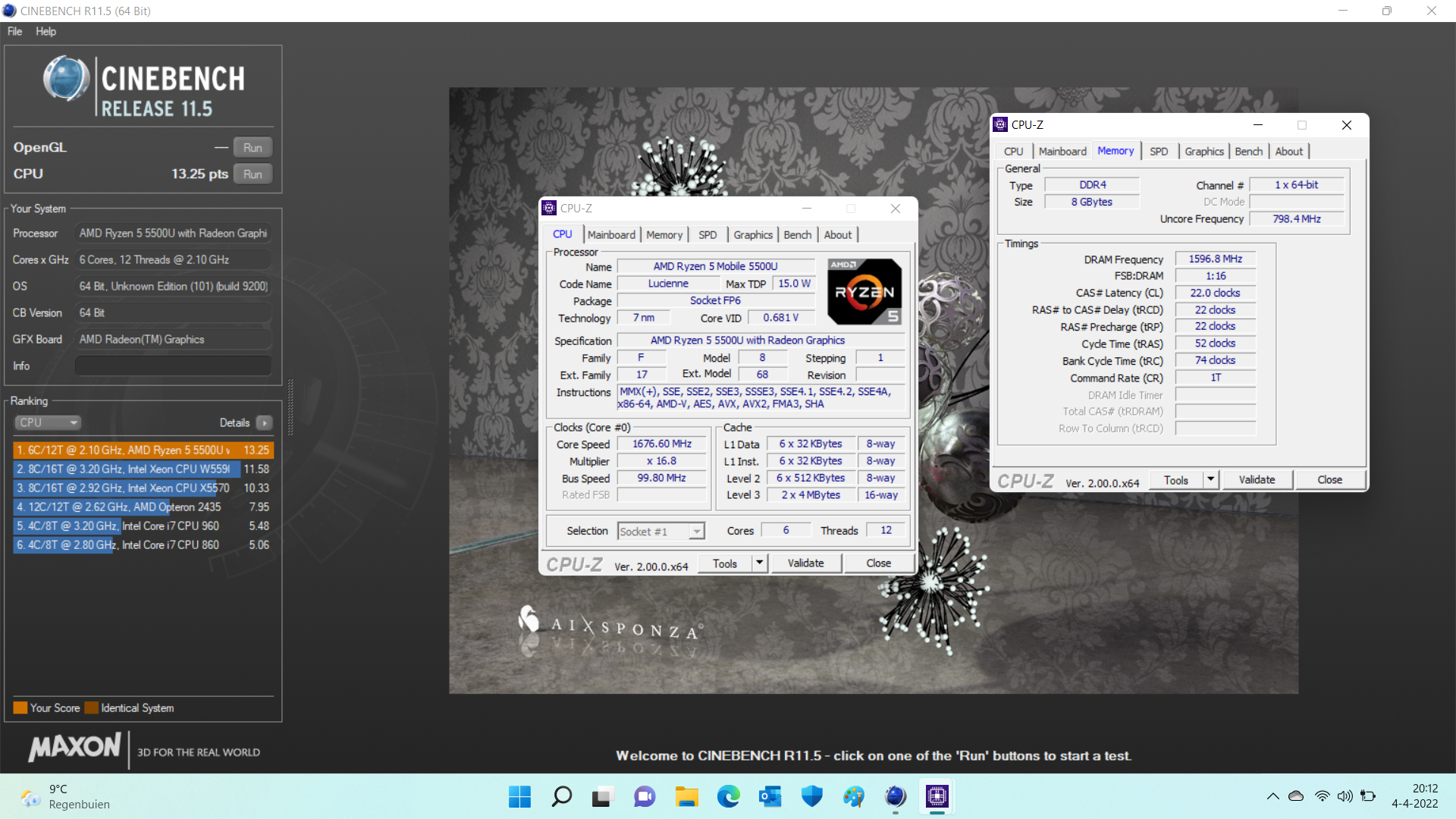Open Wi-Fi network settings tray icon

[1322, 796]
